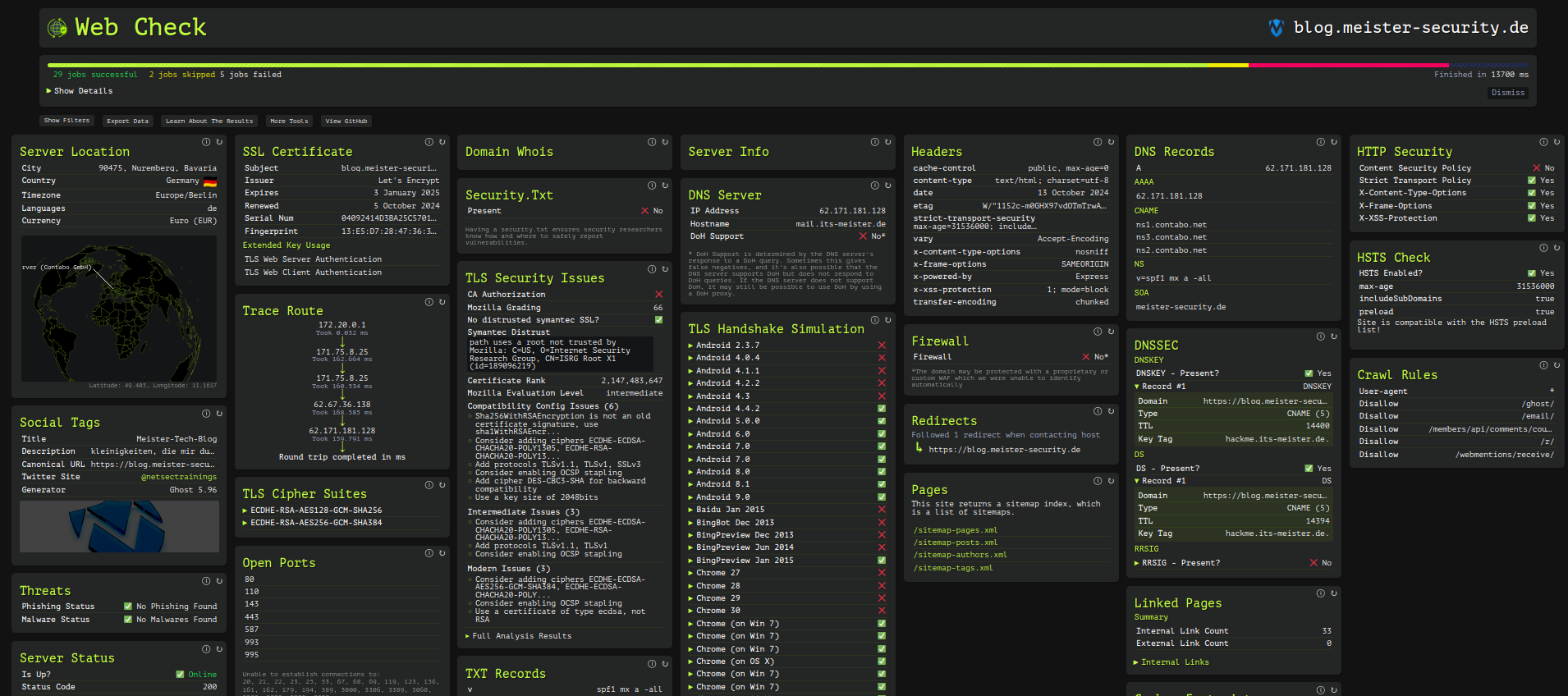Click Content Security Policy No mark
Viewport: 1568px width, 696px height.
click(1537, 168)
